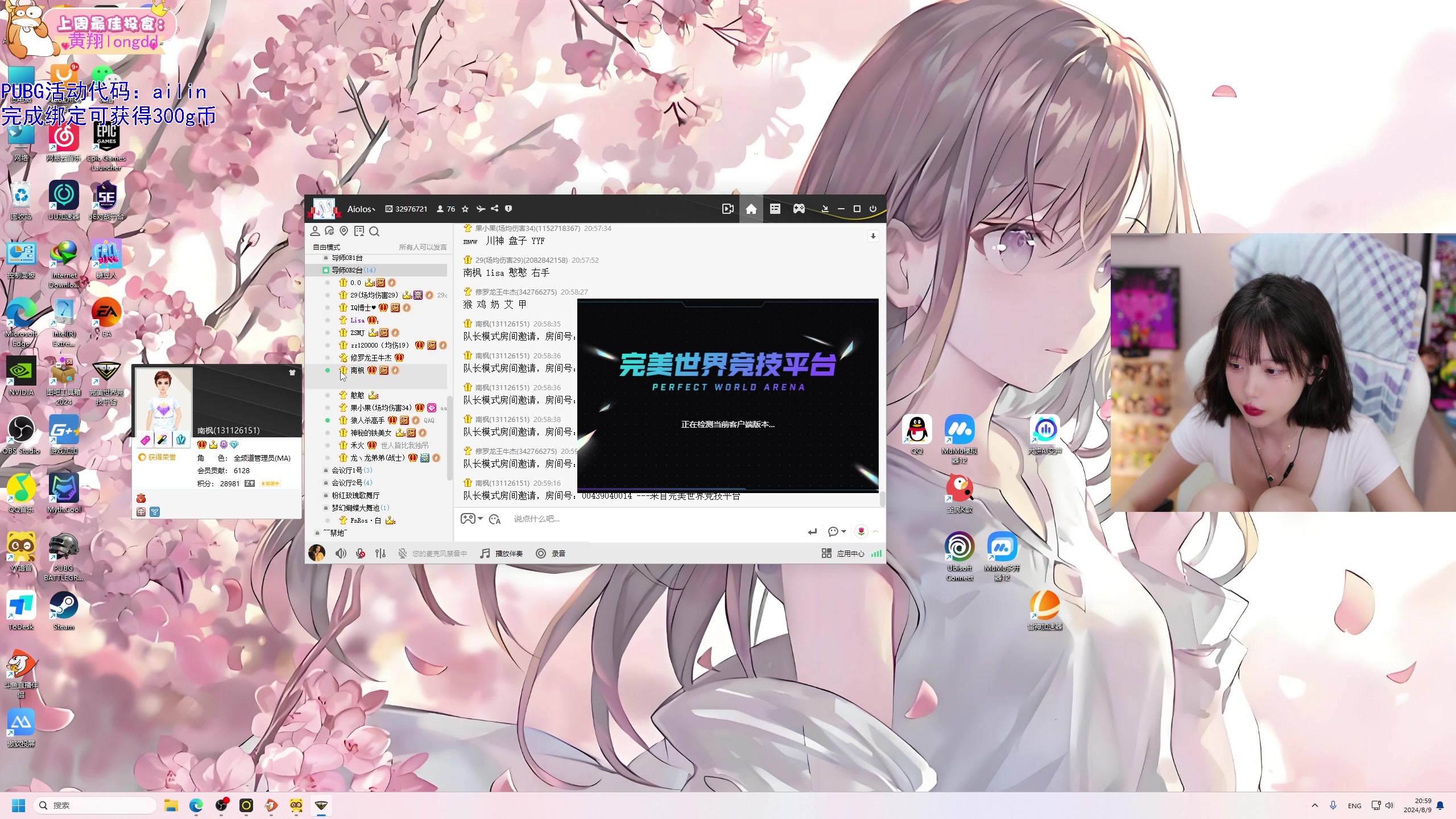This screenshot has height=819, width=1456.
Task: Report channel via the shield icon
Action: [x=508, y=209]
